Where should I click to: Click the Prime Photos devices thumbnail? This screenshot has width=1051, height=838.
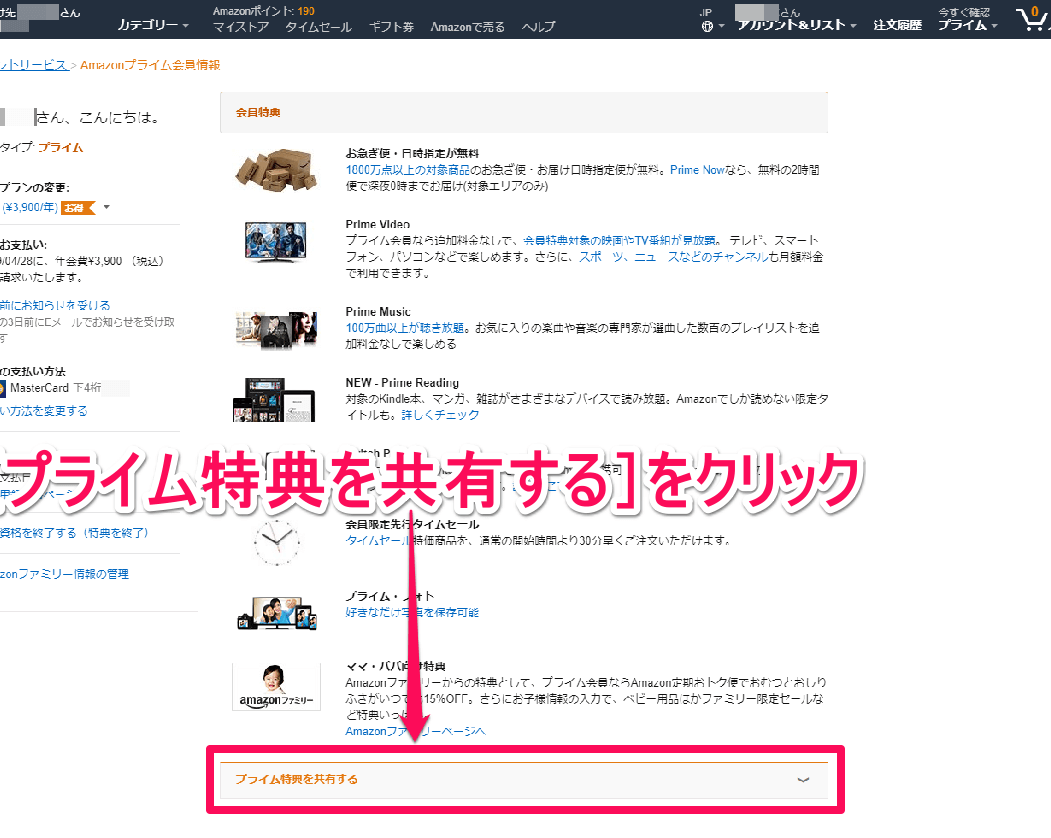pos(277,613)
